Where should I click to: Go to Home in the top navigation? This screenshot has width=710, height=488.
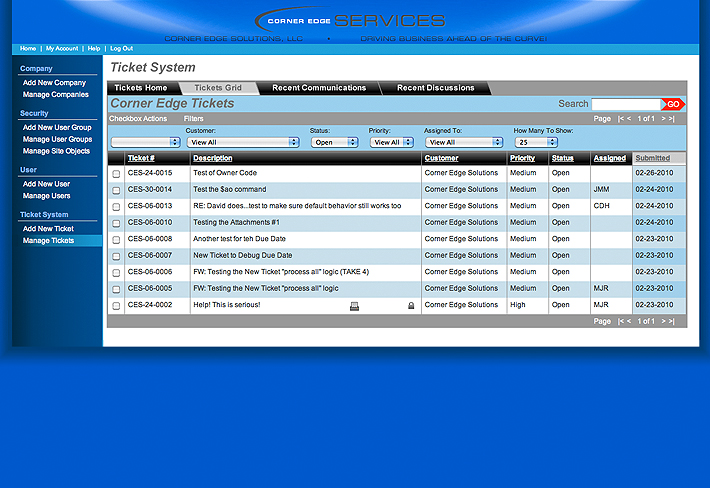(28, 48)
